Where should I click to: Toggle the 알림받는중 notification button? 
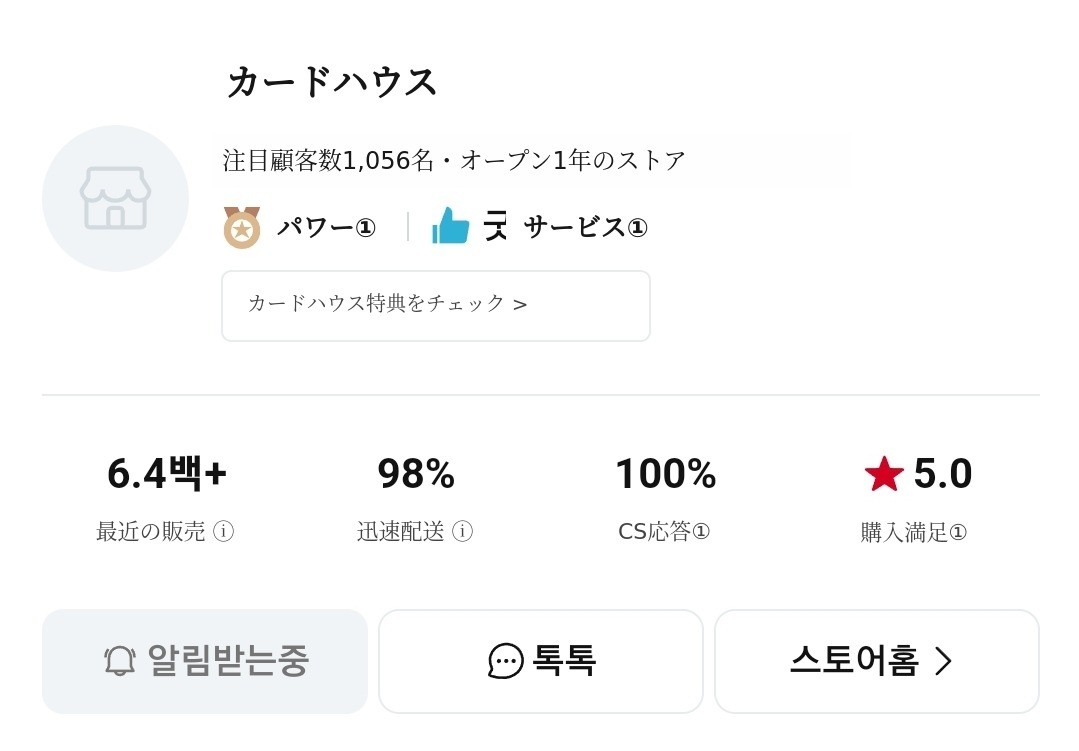click(x=205, y=661)
